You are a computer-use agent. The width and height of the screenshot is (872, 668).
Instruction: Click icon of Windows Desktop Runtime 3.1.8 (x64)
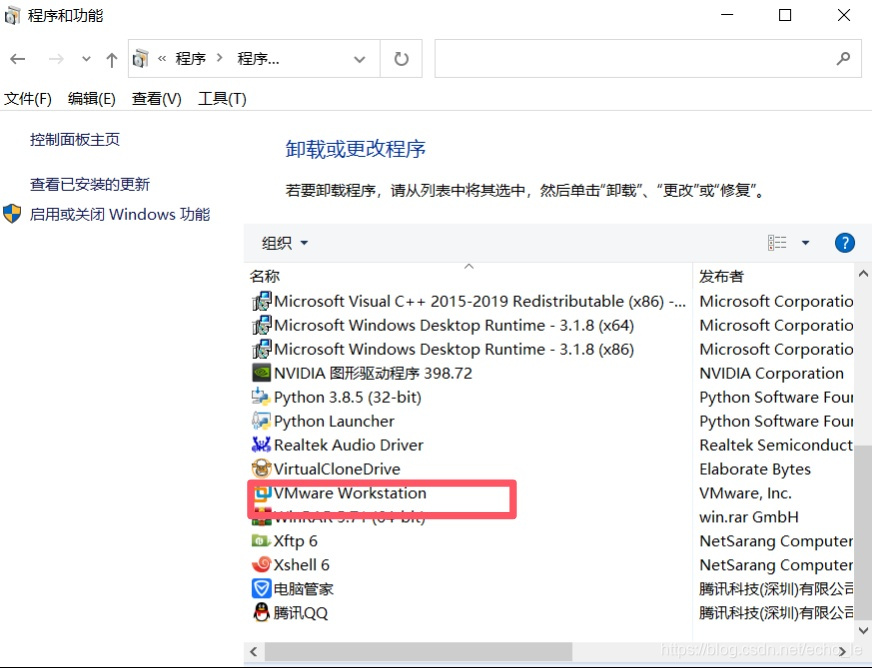[262, 325]
